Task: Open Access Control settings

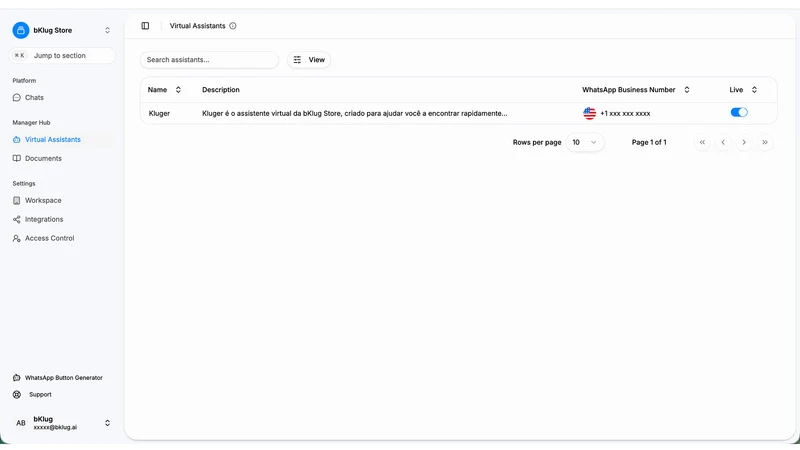Action: click(x=49, y=238)
